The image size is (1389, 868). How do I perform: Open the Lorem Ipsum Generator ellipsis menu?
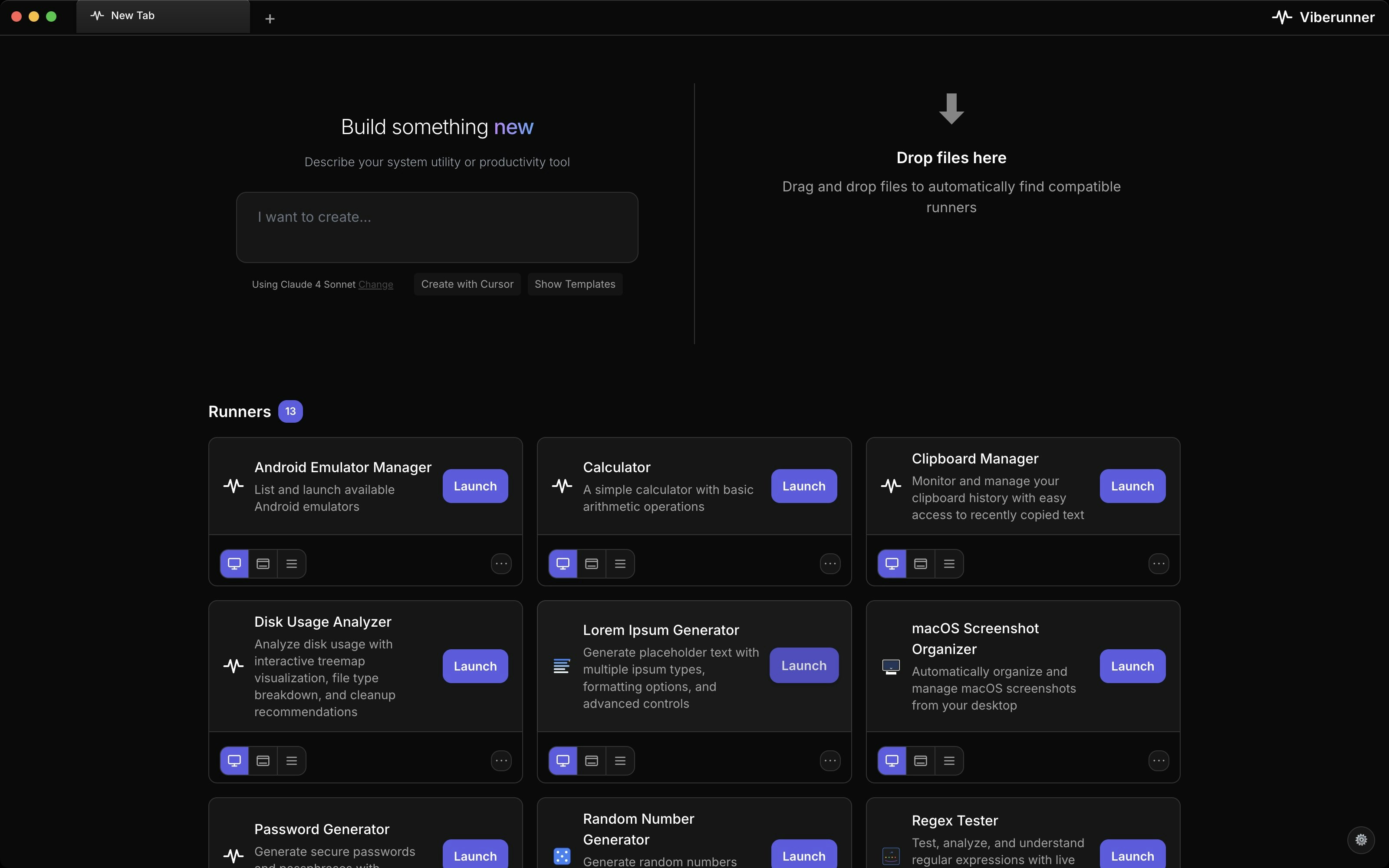[830, 761]
